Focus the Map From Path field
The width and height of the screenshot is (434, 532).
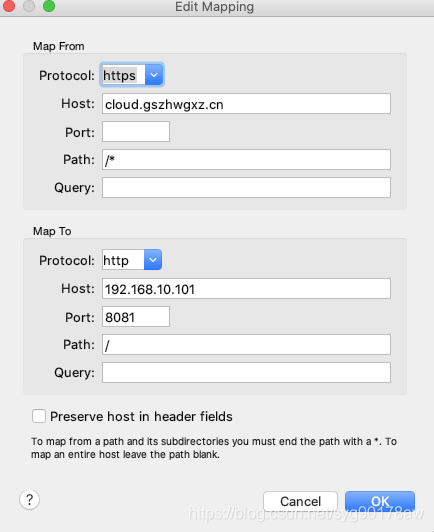[x=246, y=159]
